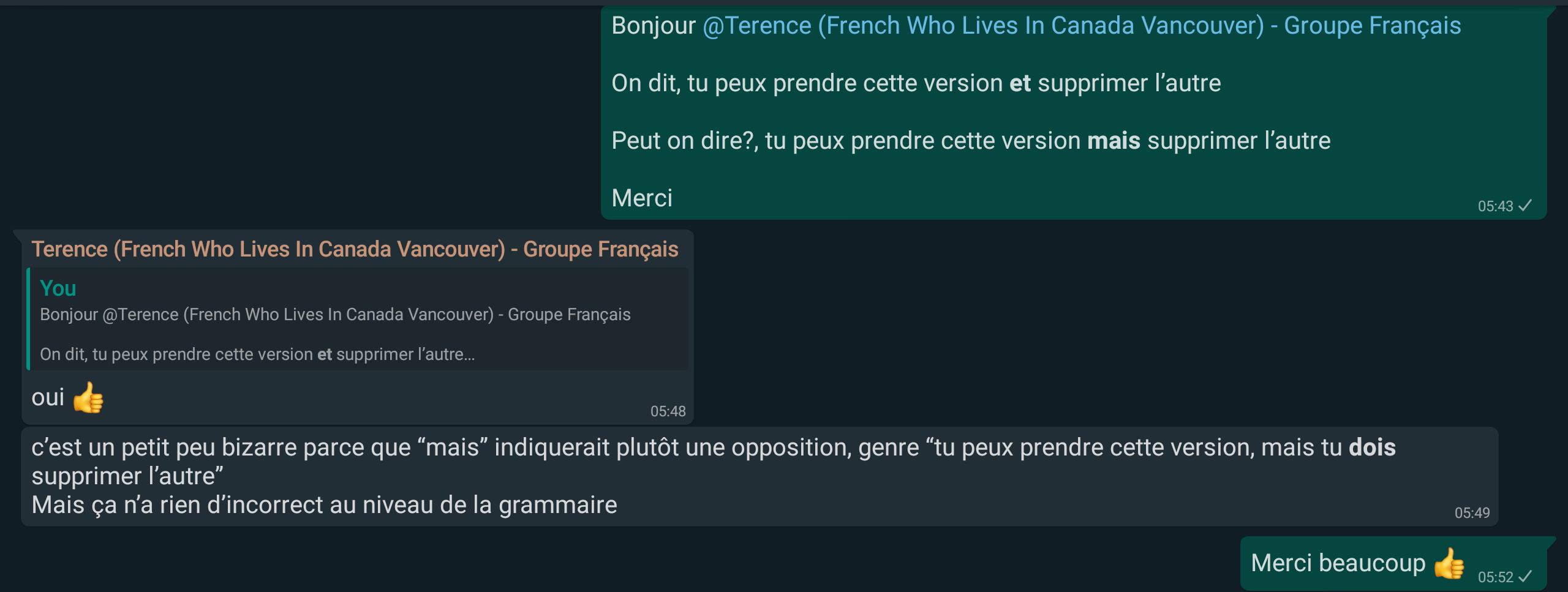Click the bold "et" in the outgoing message
The image size is (1568, 592).
(x=1020, y=83)
